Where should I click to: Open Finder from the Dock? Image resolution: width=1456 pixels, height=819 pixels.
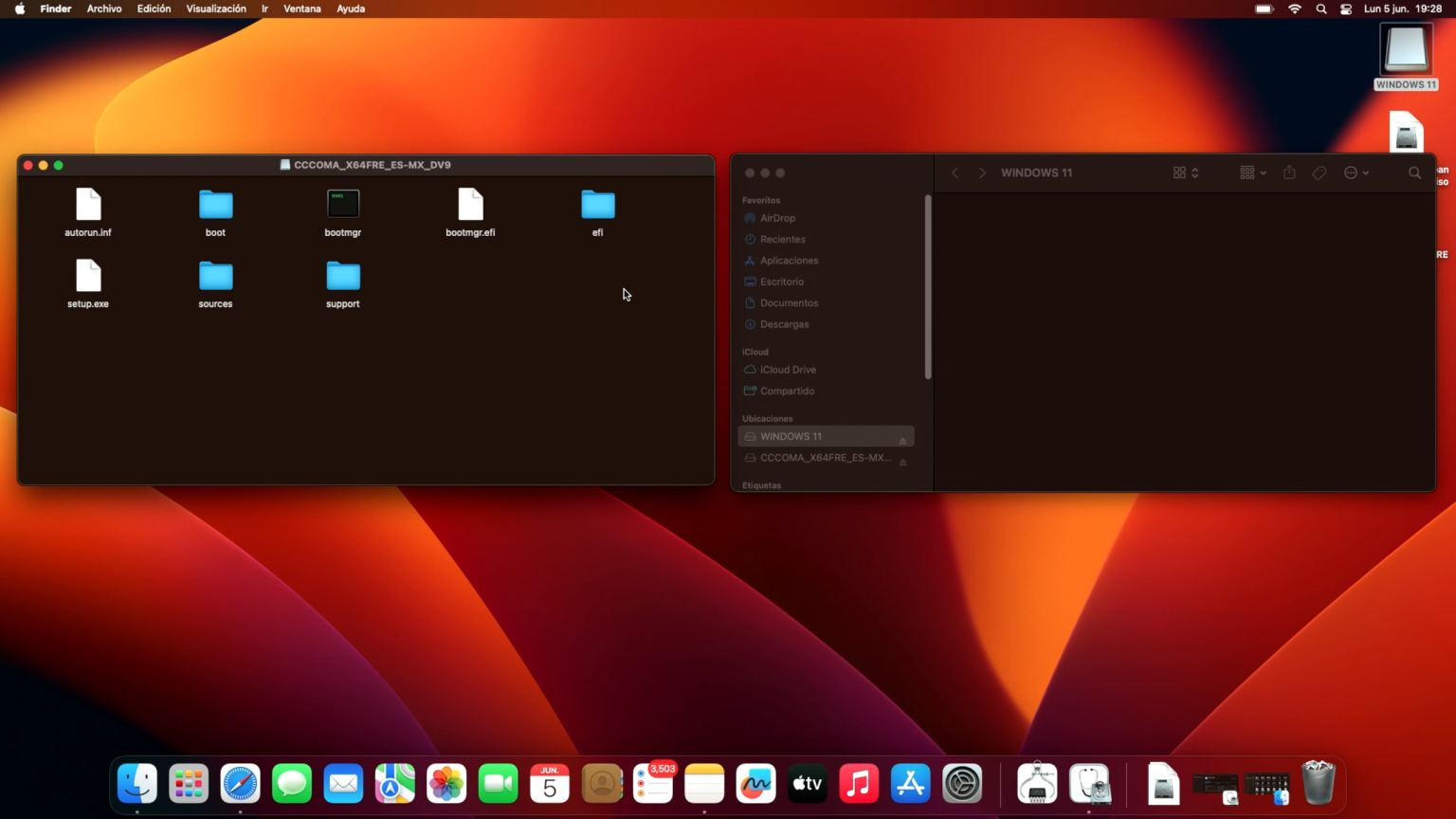pos(137,784)
